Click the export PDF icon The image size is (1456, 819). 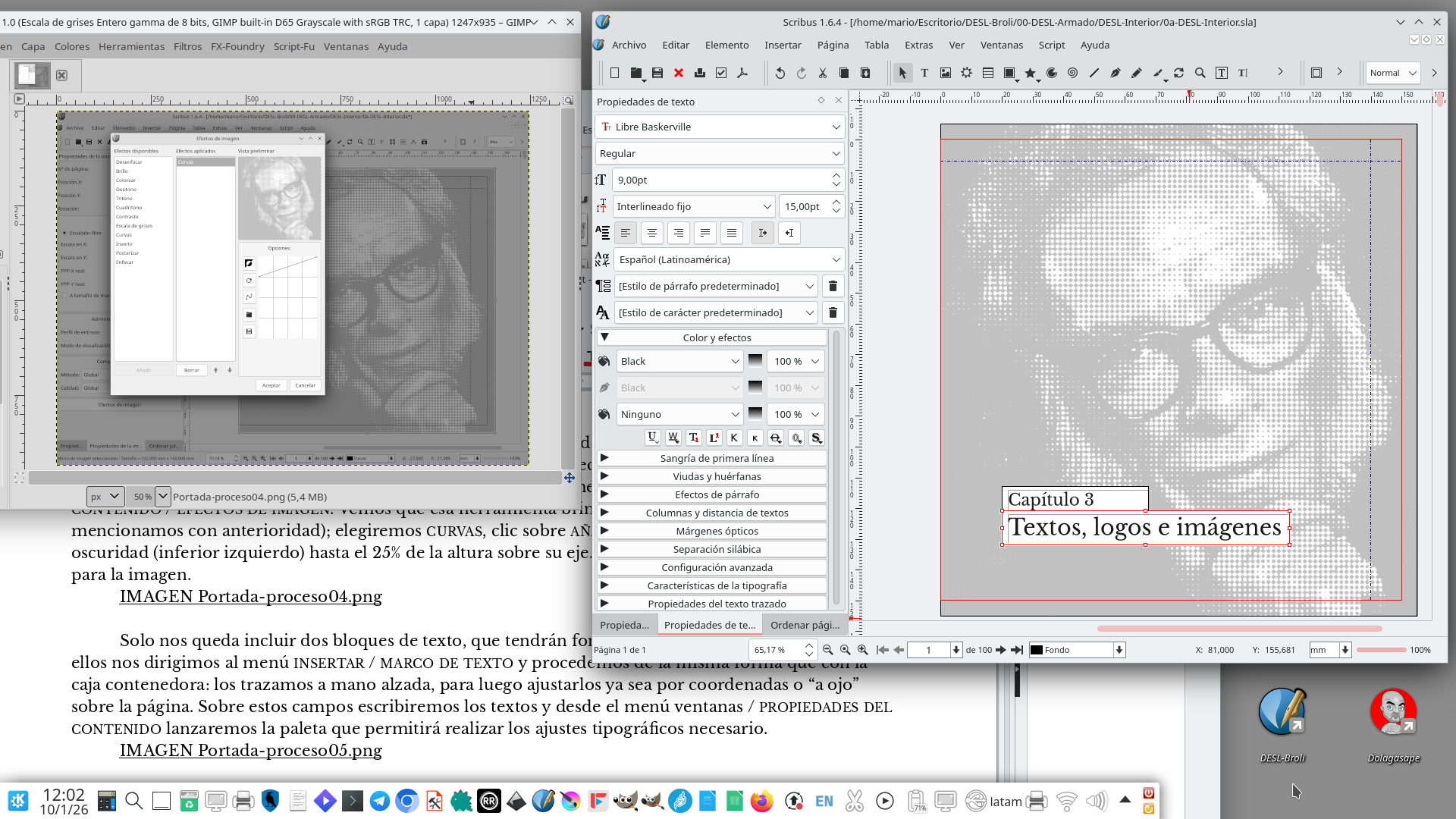(x=742, y=73)
